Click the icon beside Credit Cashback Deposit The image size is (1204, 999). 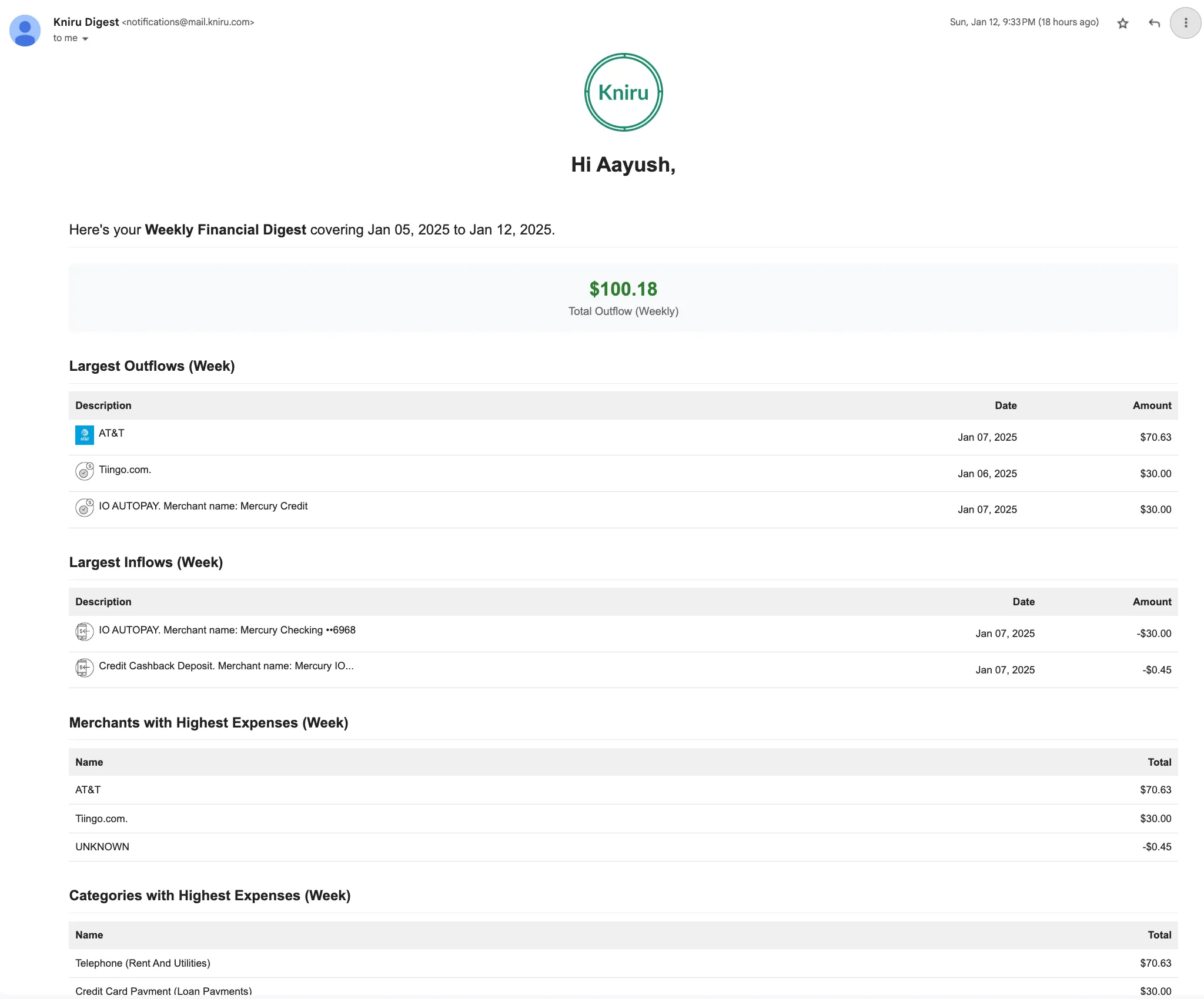click(85, 668)
